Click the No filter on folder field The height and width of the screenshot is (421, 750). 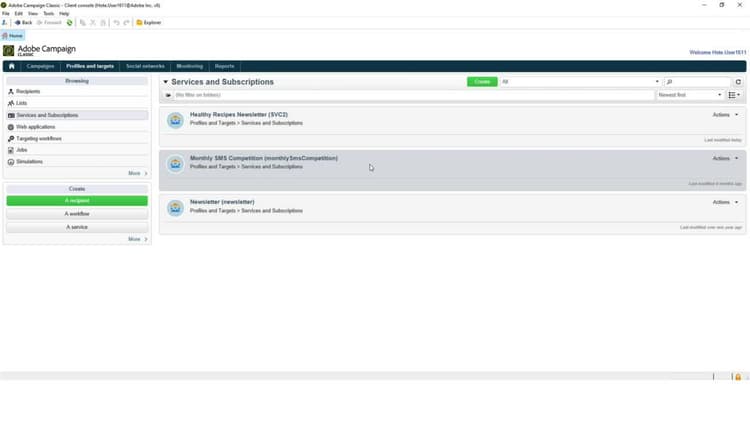413,95
